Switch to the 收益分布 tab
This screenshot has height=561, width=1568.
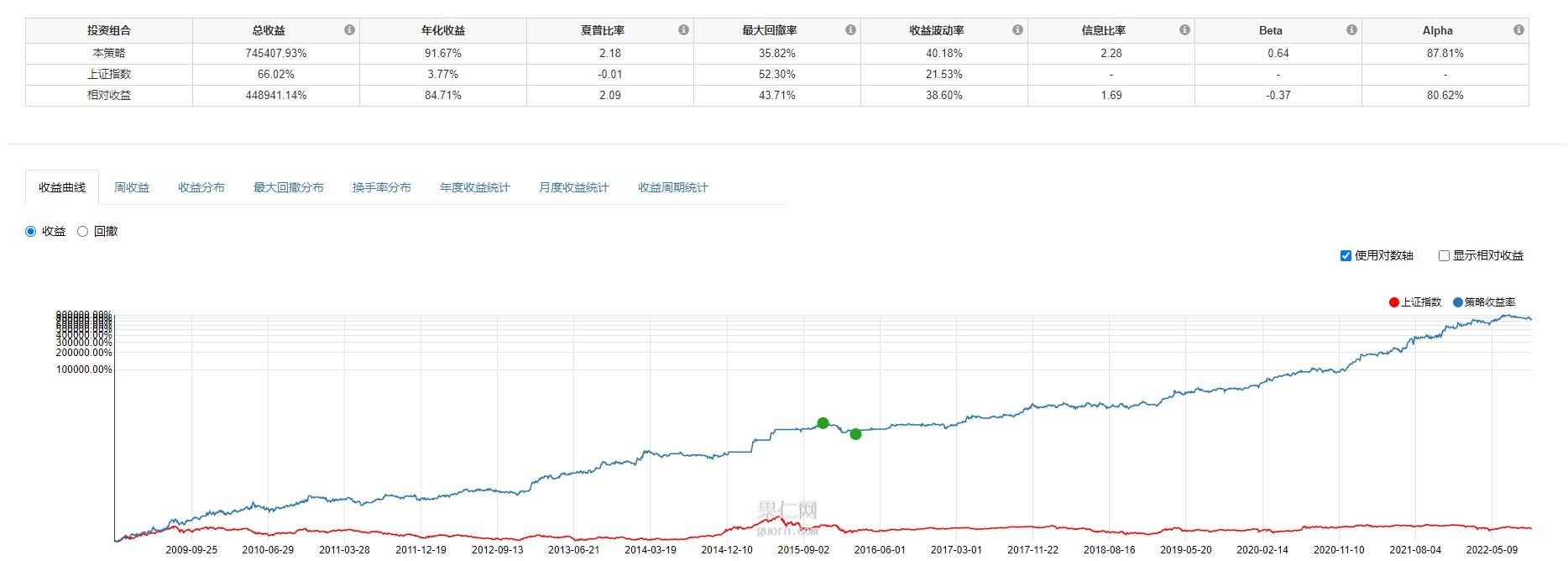(201, 187)
